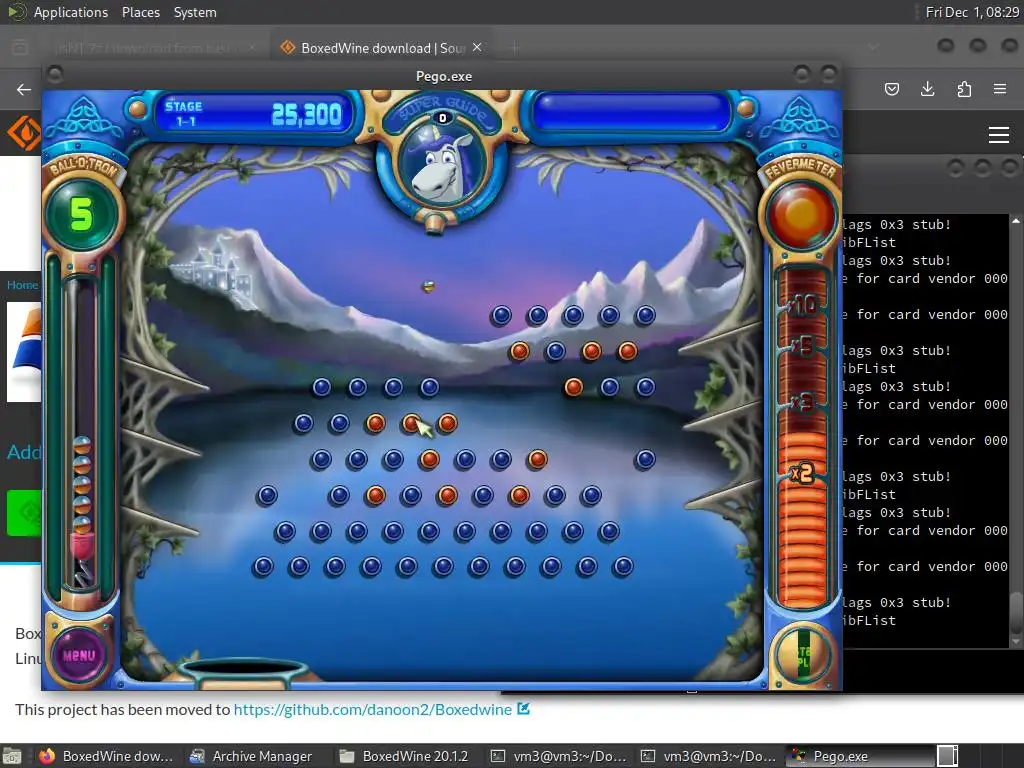Open Firefox downloads icon
Image resolution: width=1024 pixels, height=768 pixels.
928,89
